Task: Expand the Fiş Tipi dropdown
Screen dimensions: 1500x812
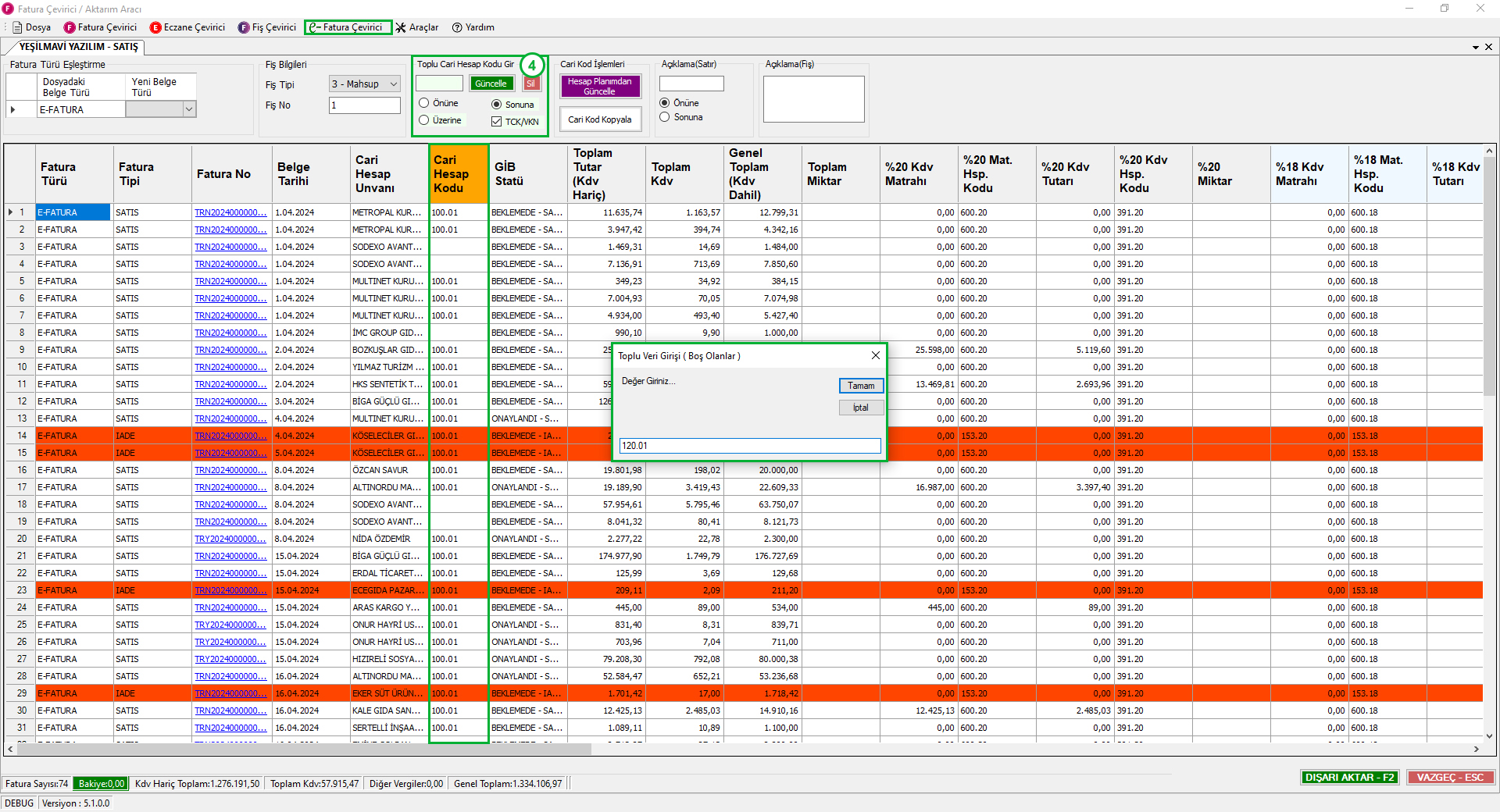Action: 393,84
